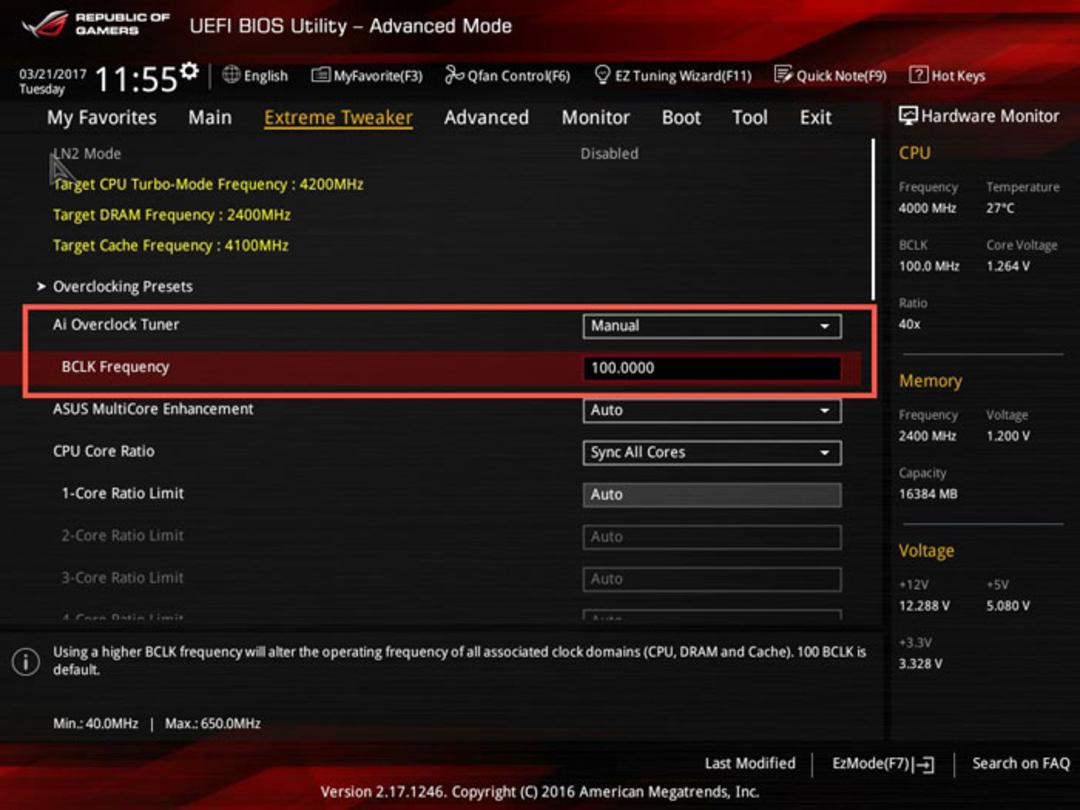The image size is (1080, 810).
Task: Click LN2 Mode's Disabled value
Action: coord(610,154)
